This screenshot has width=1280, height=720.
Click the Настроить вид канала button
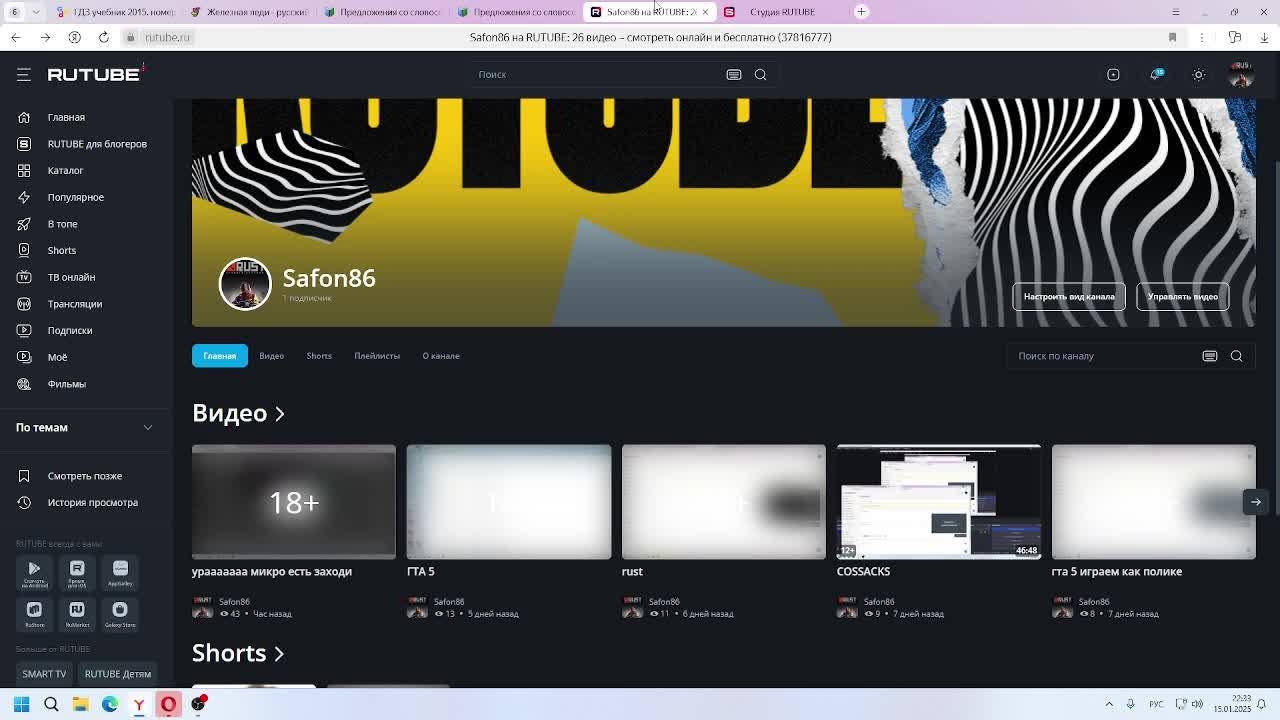(x=1069, y=297)
